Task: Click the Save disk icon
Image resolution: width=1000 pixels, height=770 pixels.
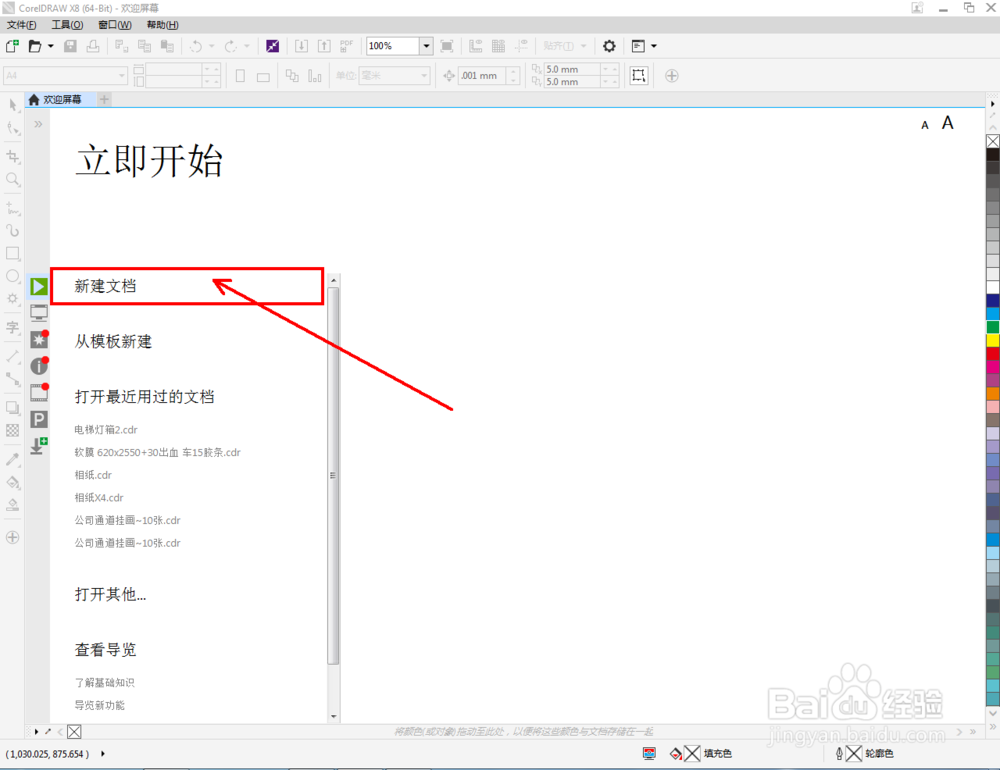Action: coord(70,46)
